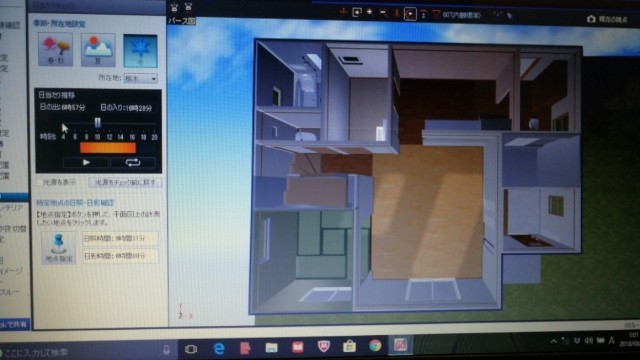Open File Explorer from taskbar
The height and width of the screenshot is (360, 640).
pyautogui.click(x=271, y=347)
